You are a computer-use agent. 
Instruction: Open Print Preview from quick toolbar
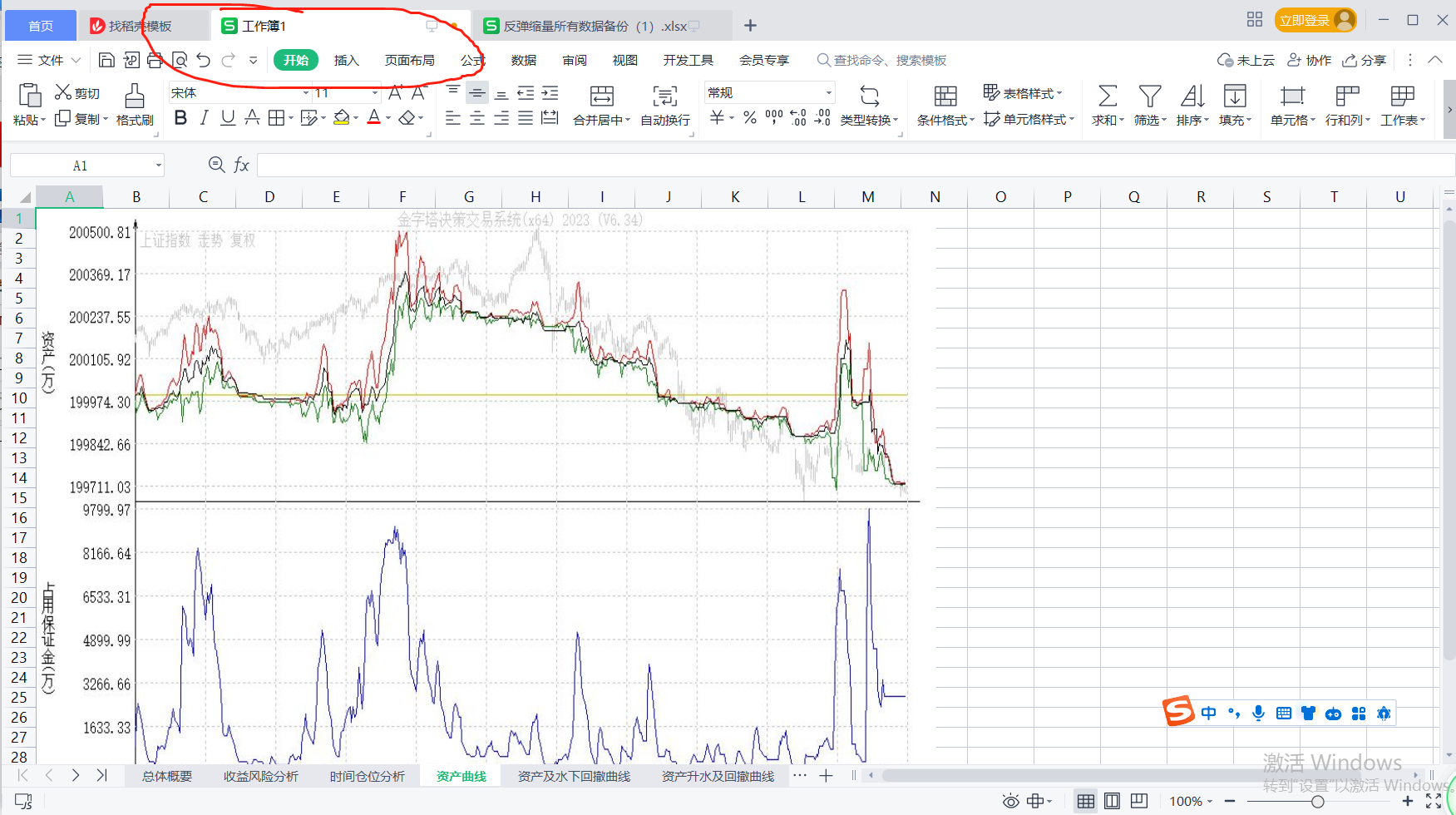[x=180, y=60]
